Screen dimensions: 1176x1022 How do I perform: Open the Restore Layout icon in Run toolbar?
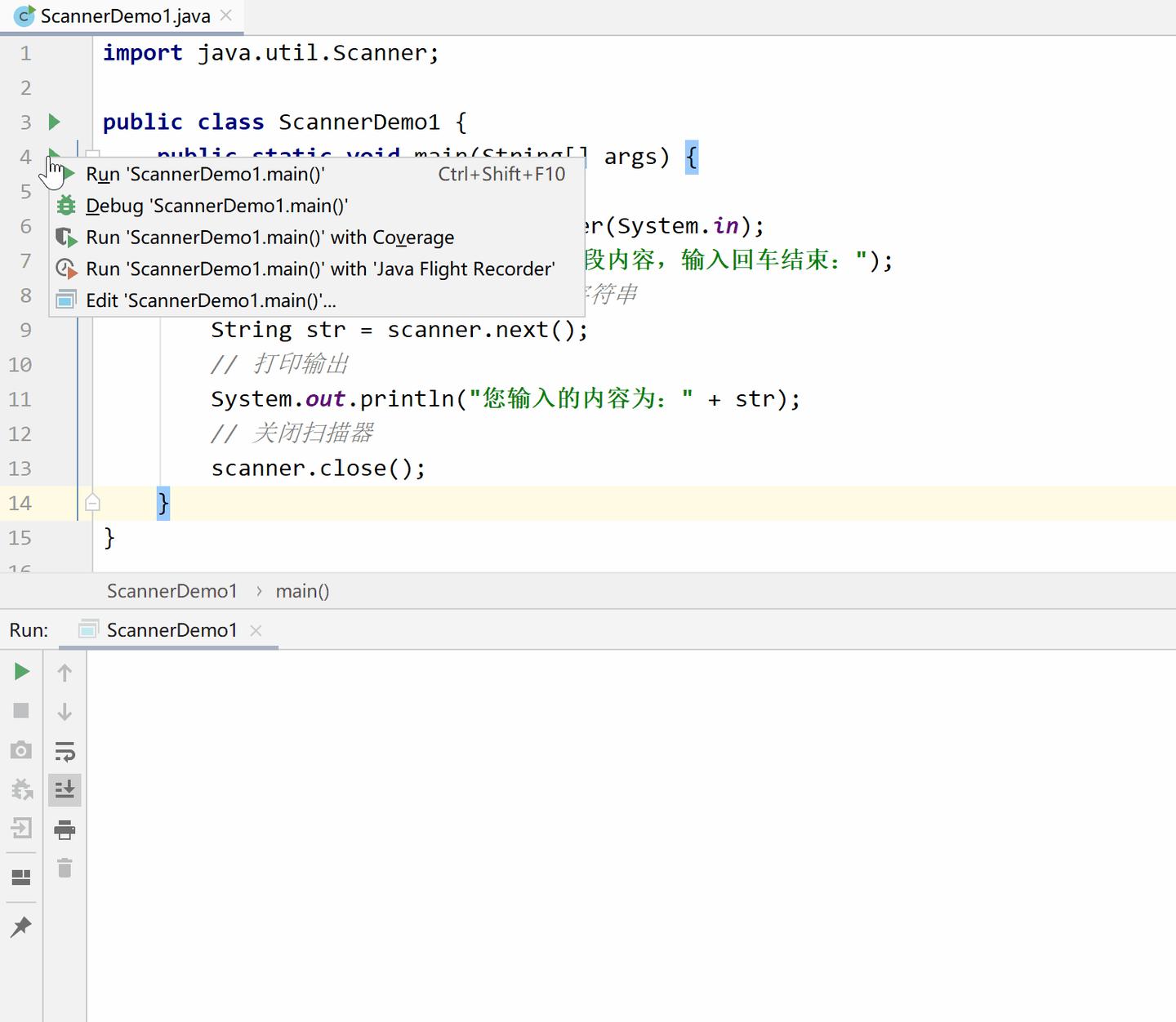tap(22, 878)
